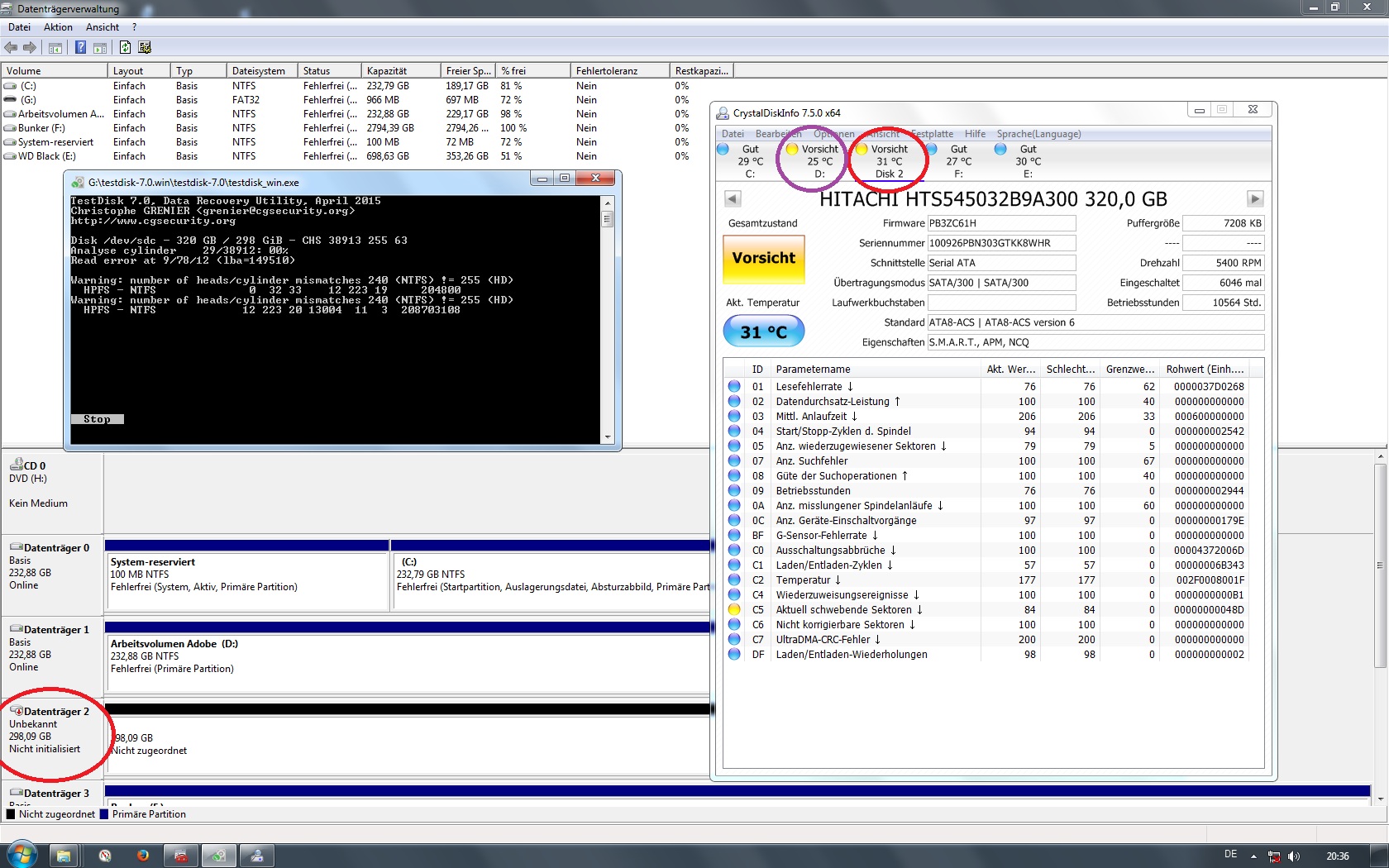This screenshot has height=868, width=1389.
Task: Click the DE language indicator in the taskbar
Action: (x=1231, y=855)
